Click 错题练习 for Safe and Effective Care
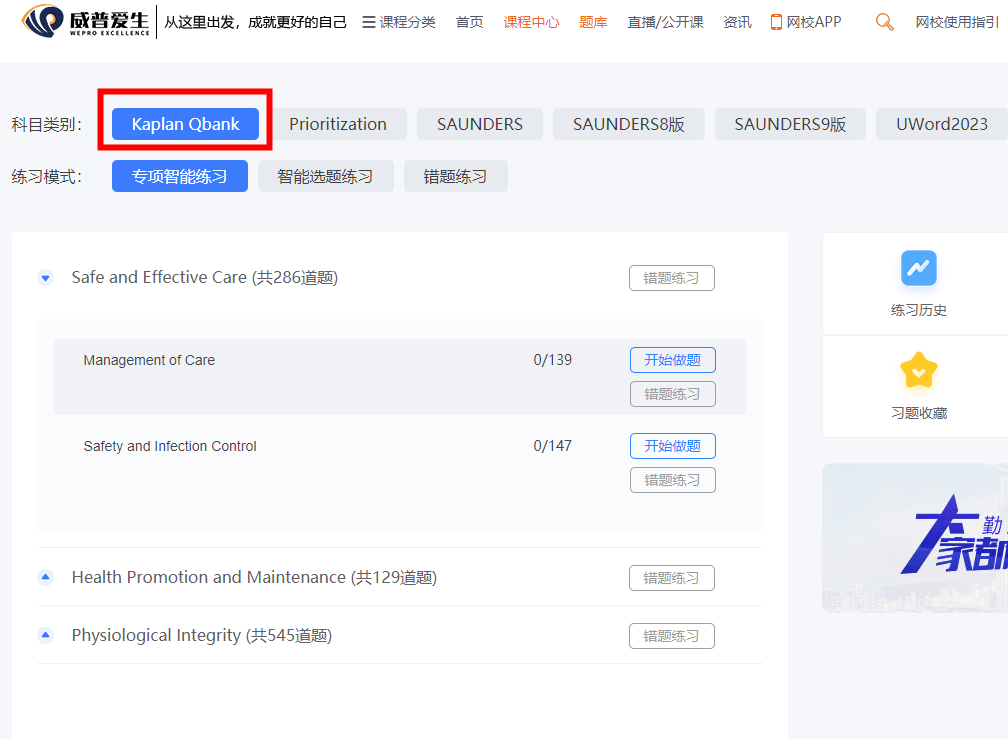 coord(671,278)
